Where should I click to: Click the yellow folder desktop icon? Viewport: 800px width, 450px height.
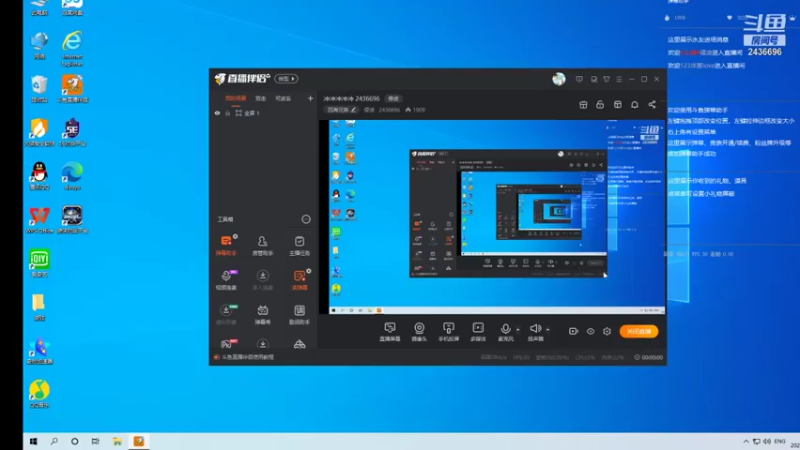pos(39,307)
